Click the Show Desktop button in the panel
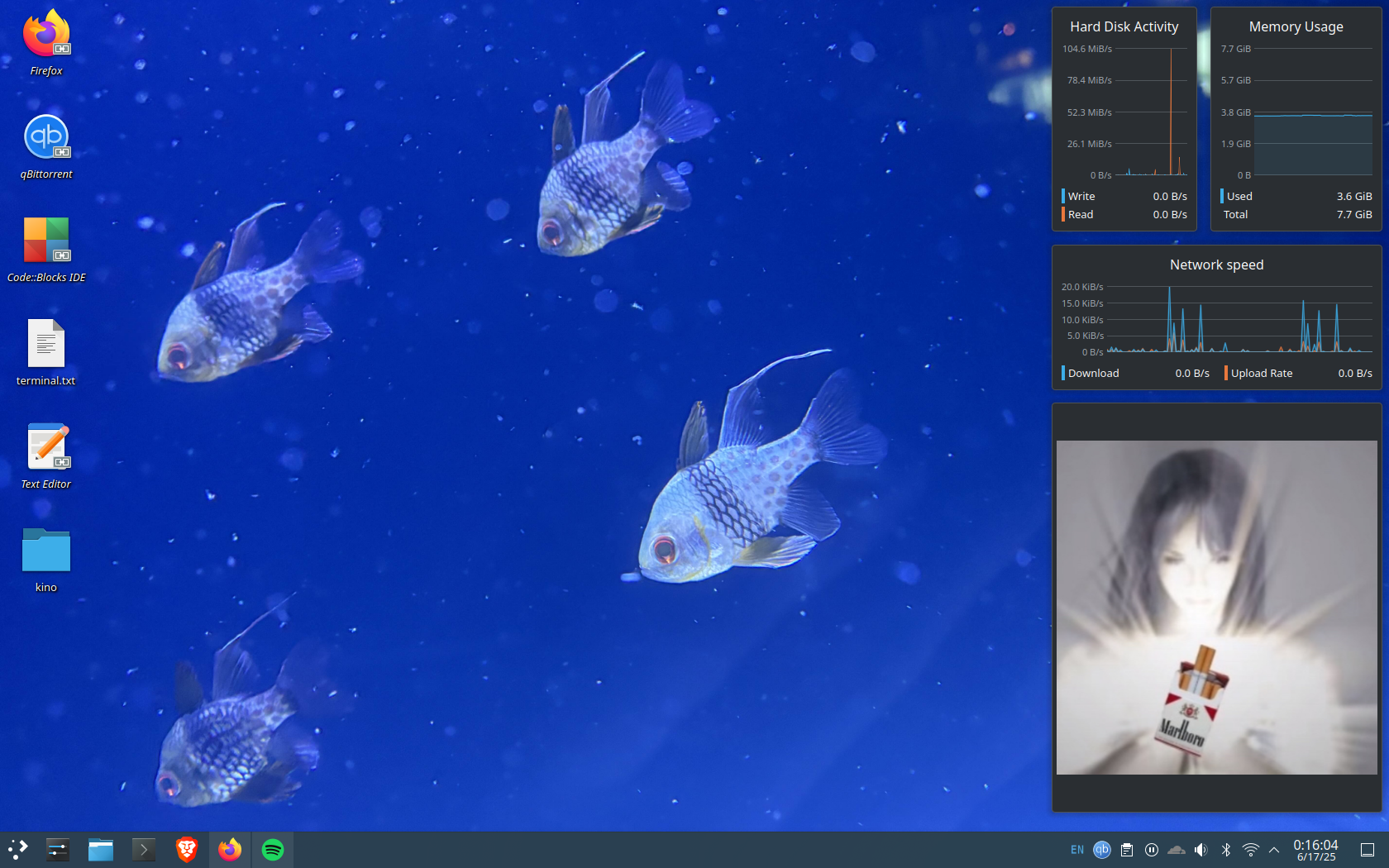Image resolution: width=1389 pixels, height=868 pixels. tap(1368, 850)
